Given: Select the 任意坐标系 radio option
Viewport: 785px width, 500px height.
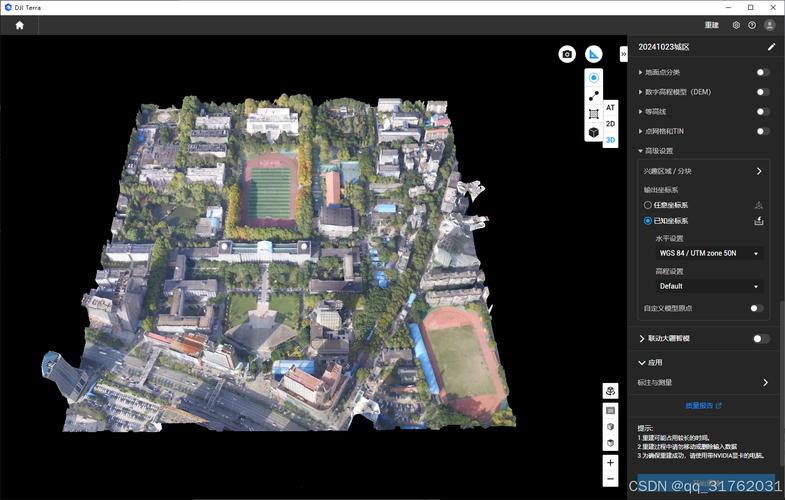Looking at the screenshot, I should [647, 205].
